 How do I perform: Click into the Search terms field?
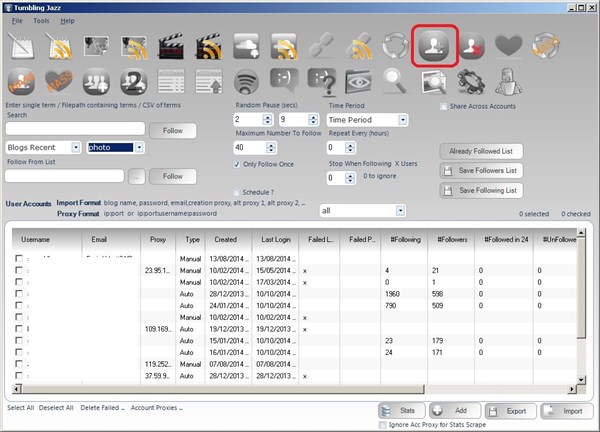pyautogui.click(x=75, y=129)
